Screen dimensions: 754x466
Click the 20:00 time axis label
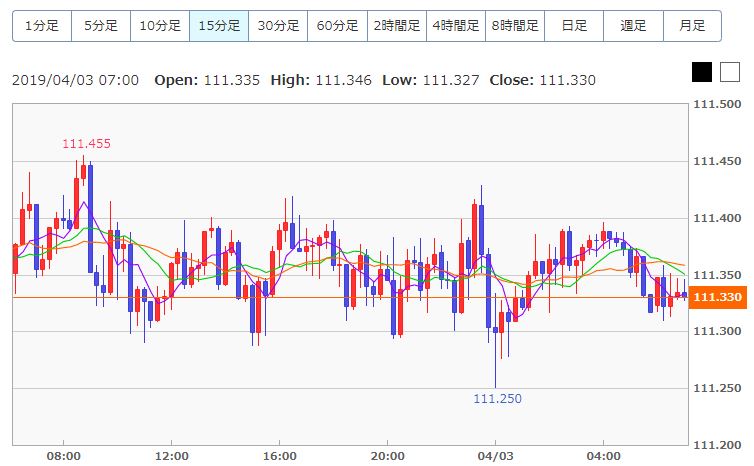388,456
